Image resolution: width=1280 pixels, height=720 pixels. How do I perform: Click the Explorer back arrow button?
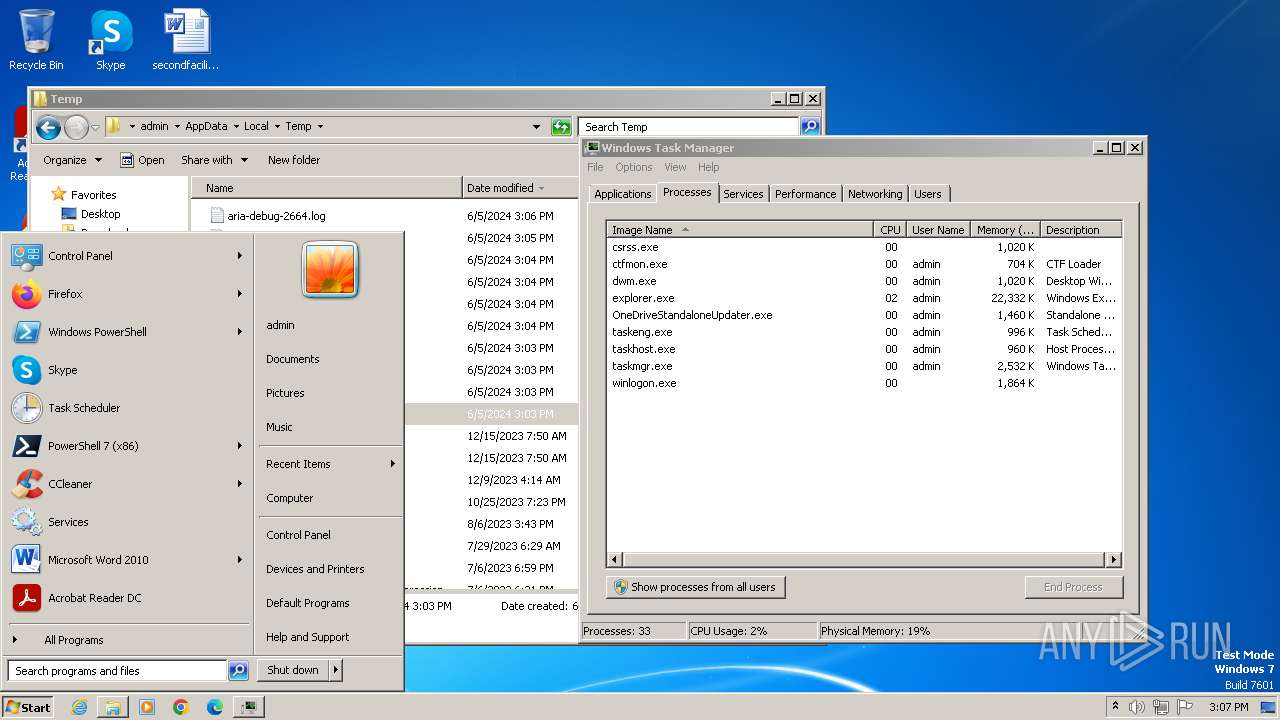[x=48, y=127]
